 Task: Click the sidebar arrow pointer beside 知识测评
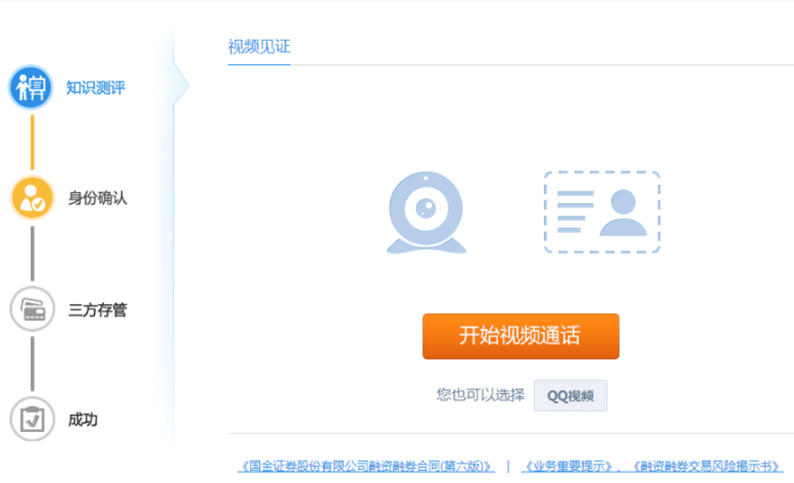coord(181,87)
